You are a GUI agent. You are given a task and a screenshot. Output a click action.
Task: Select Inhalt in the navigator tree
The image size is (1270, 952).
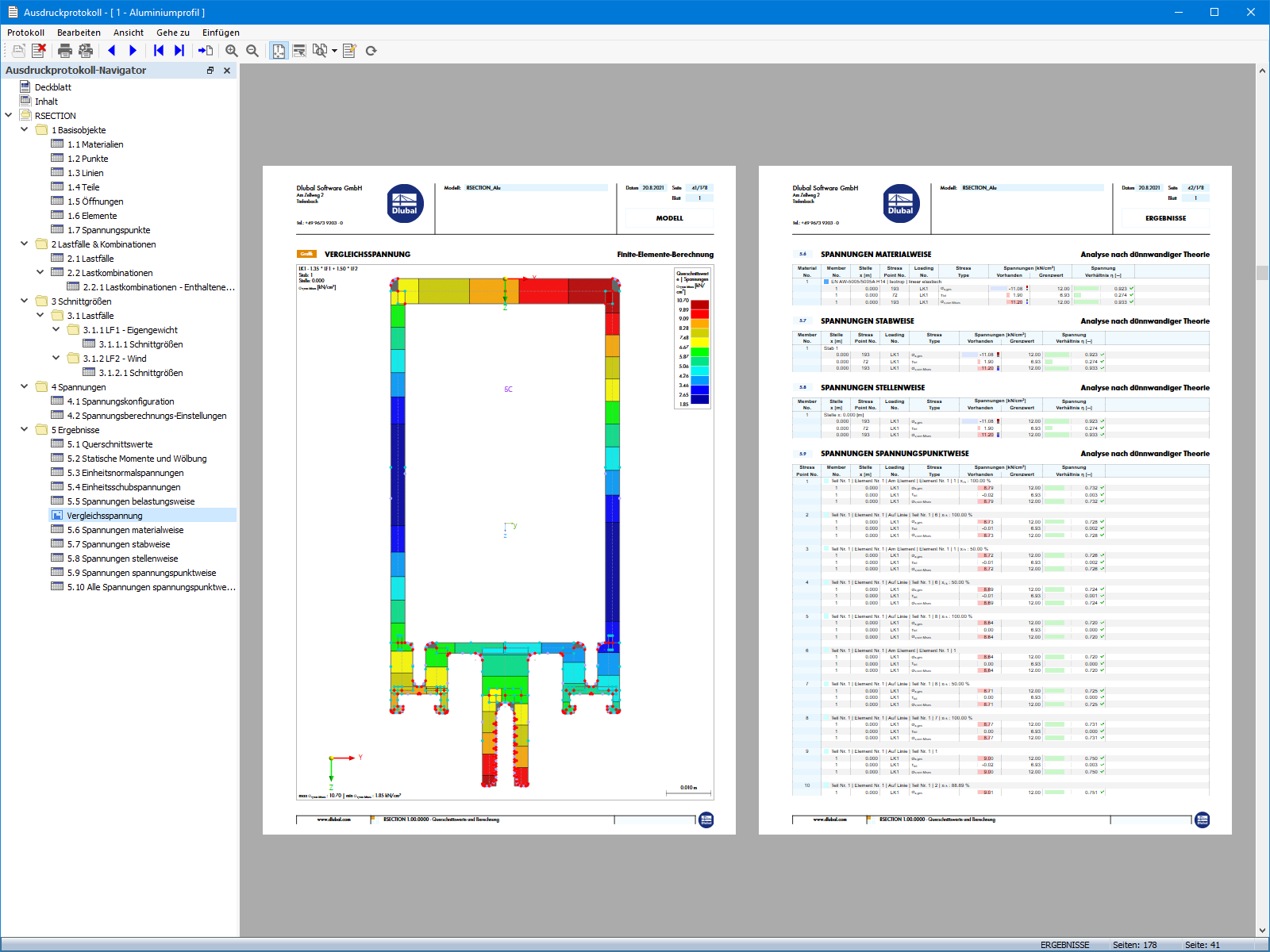pyautogui.click(x=46, y=102)
